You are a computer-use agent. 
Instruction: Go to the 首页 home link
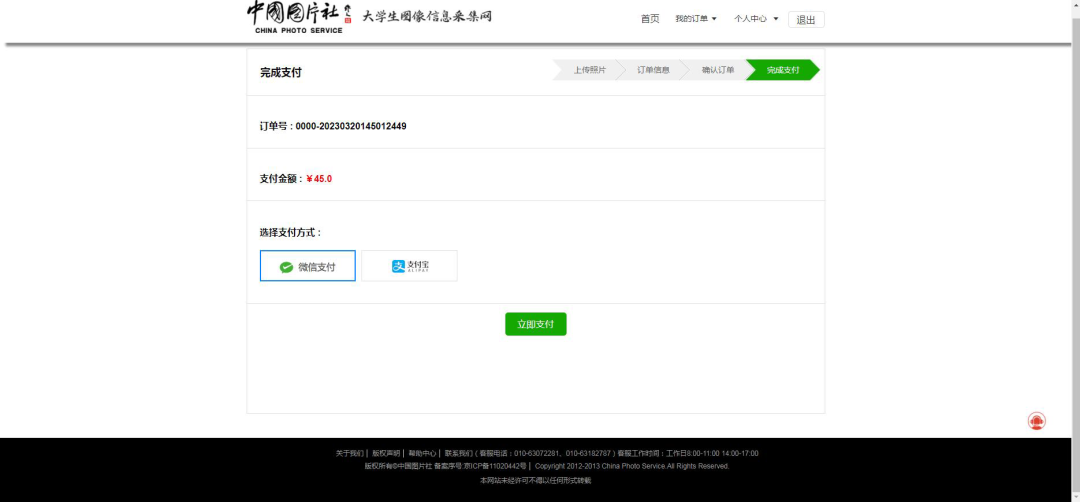(x=650, y=19)
